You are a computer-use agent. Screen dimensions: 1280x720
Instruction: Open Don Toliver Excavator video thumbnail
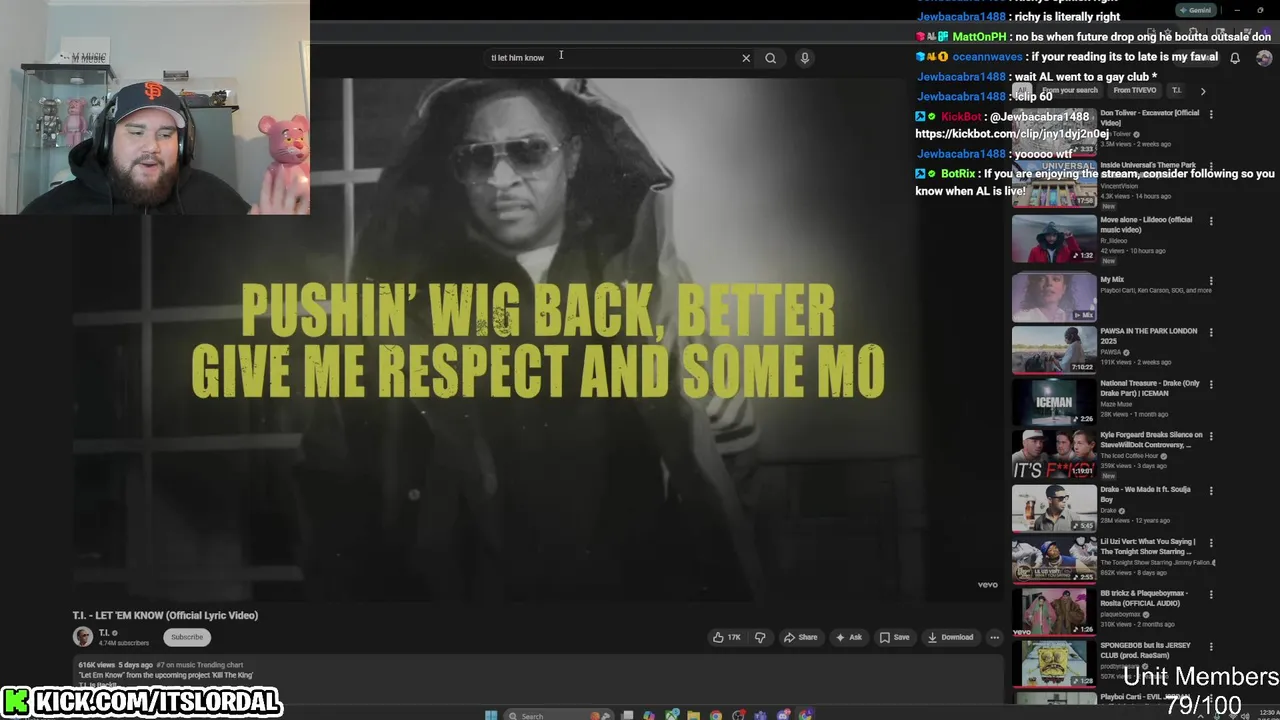click(x=1054, y=132)
